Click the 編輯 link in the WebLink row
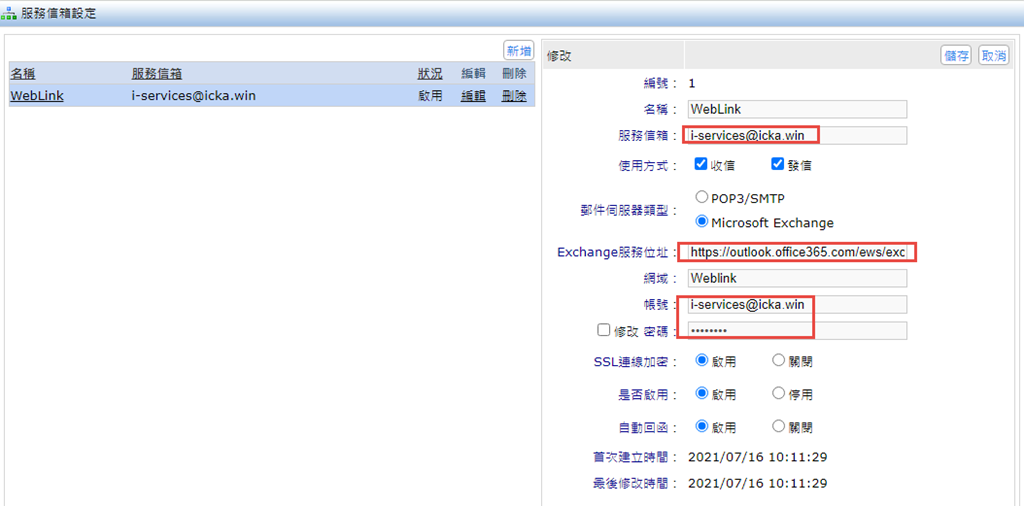 point(473,96)
